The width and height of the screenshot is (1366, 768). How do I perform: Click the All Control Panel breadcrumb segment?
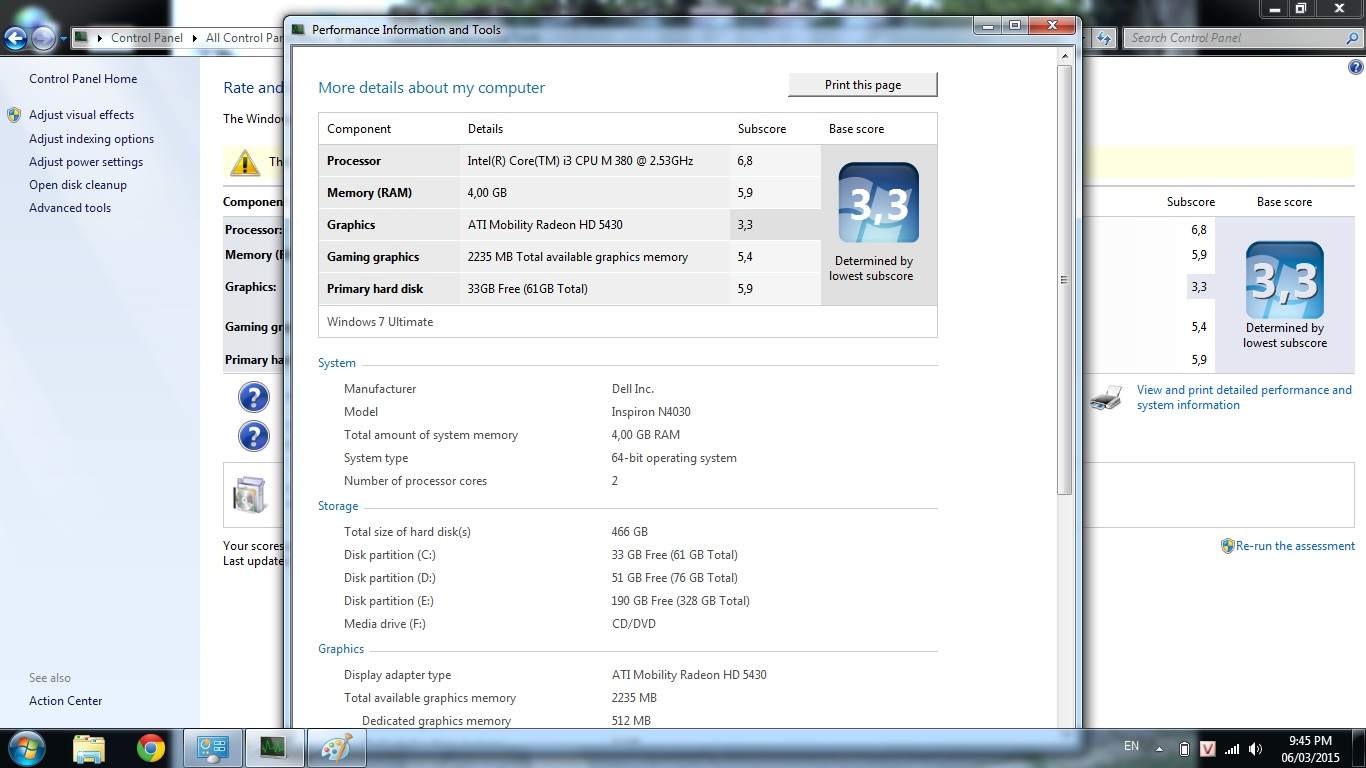244,38
